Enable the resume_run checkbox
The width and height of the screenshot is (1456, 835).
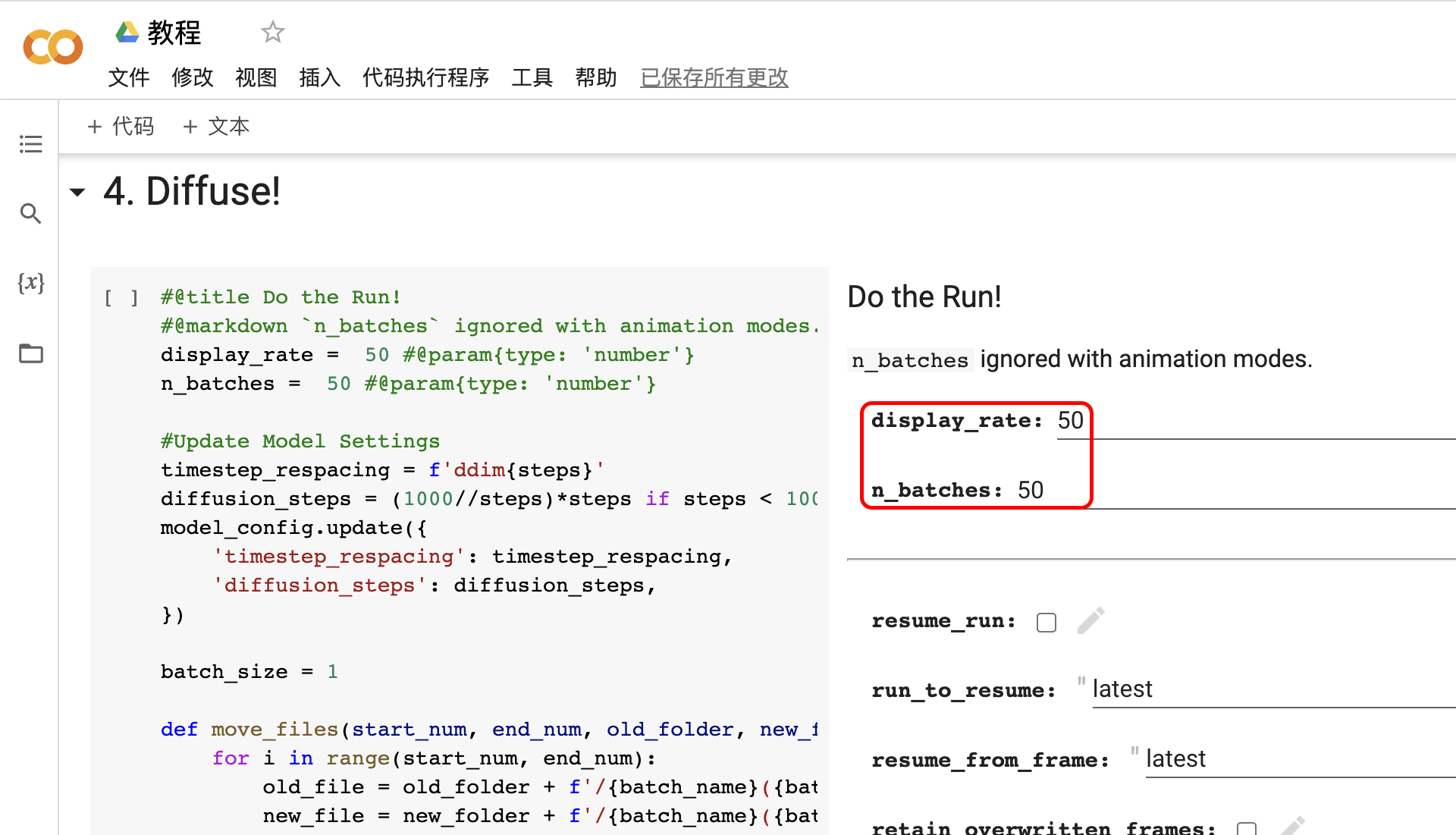coord(1046,623)
